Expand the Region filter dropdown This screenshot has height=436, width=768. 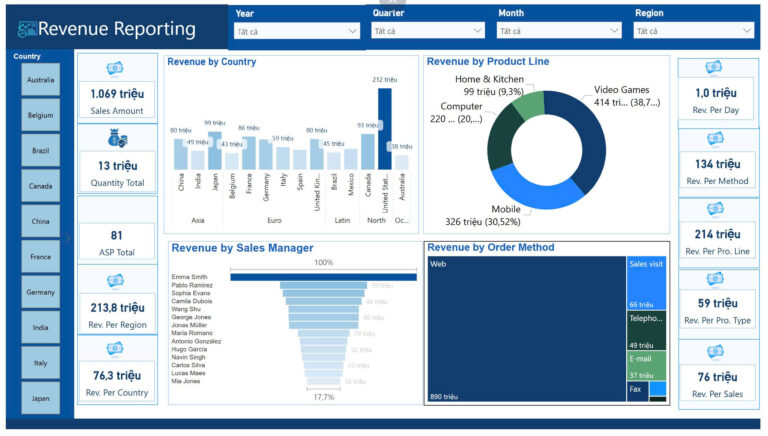pos(694,31)
